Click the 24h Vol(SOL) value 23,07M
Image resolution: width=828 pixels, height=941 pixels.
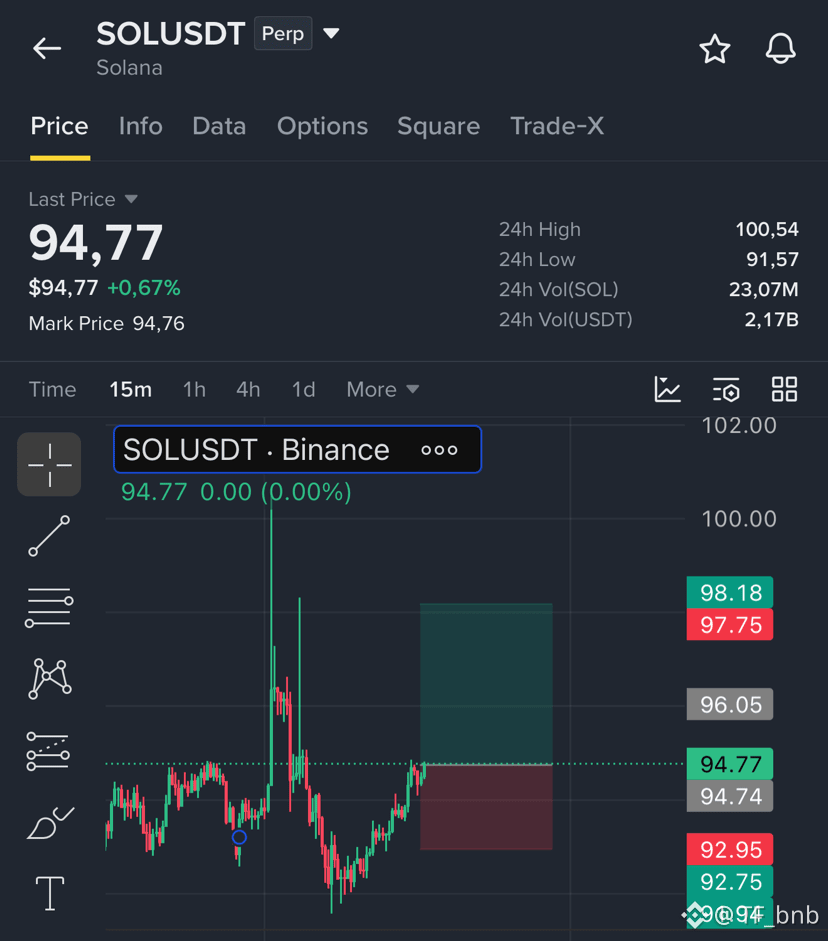click(764, 289)
